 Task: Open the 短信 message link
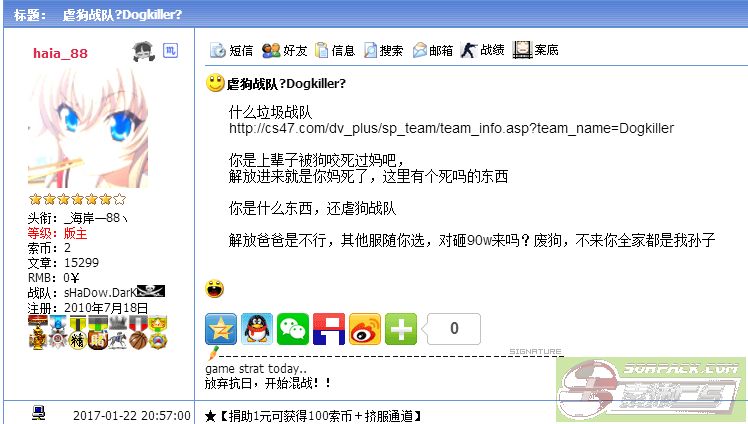tap(231, 50)
